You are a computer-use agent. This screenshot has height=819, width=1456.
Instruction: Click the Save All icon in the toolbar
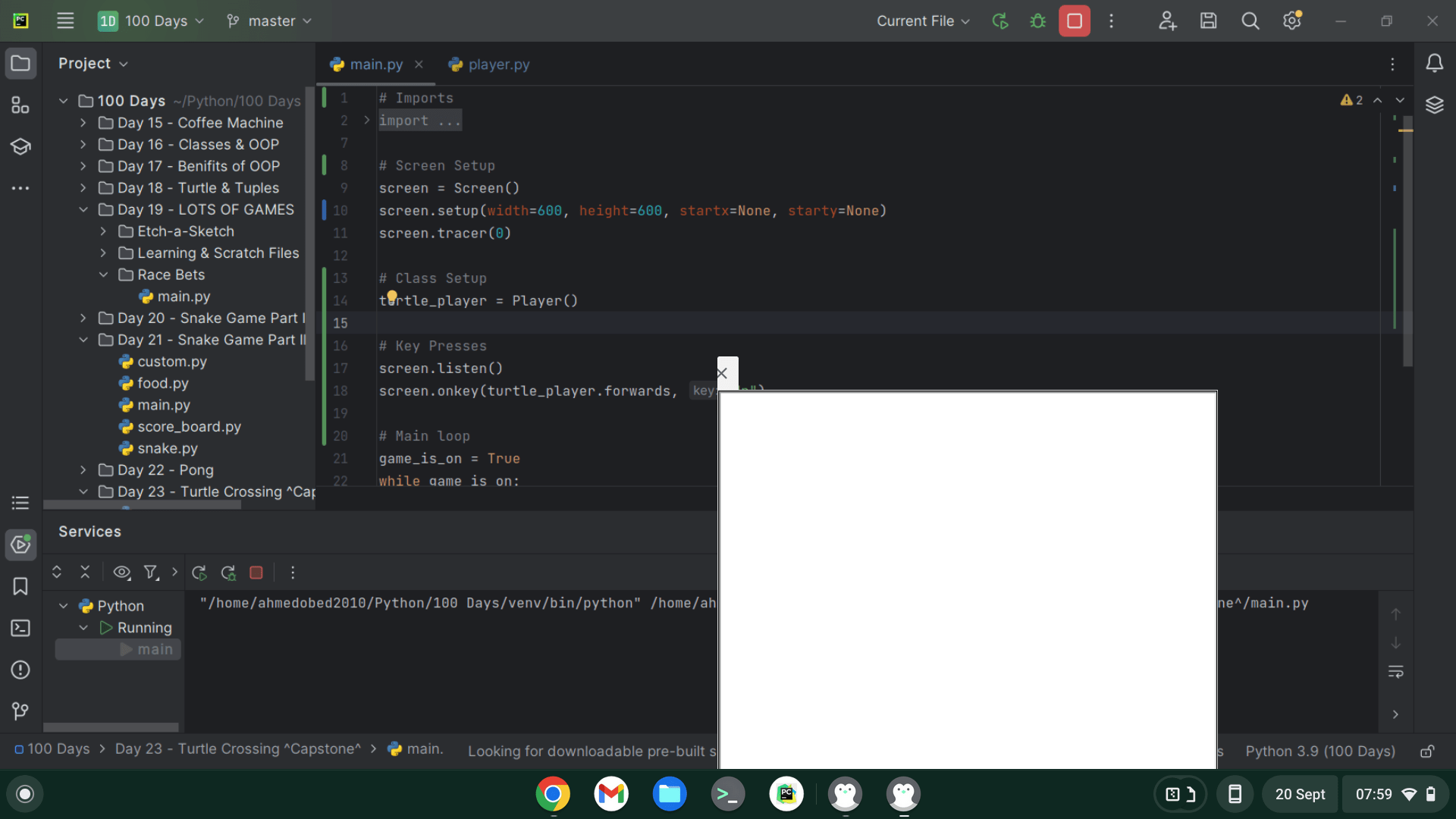(x=1209, y=20)
